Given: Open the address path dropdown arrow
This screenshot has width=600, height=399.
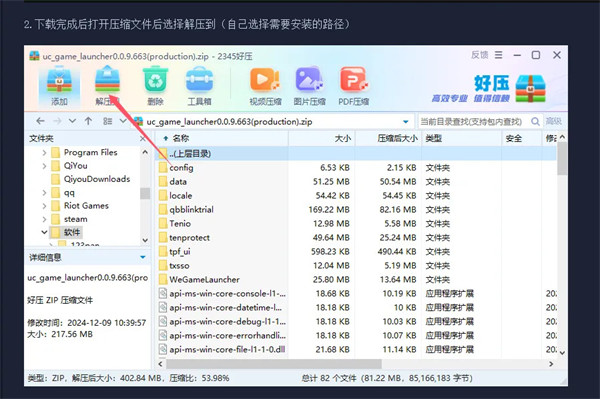Looking at the screenshot, I should 406,122.
